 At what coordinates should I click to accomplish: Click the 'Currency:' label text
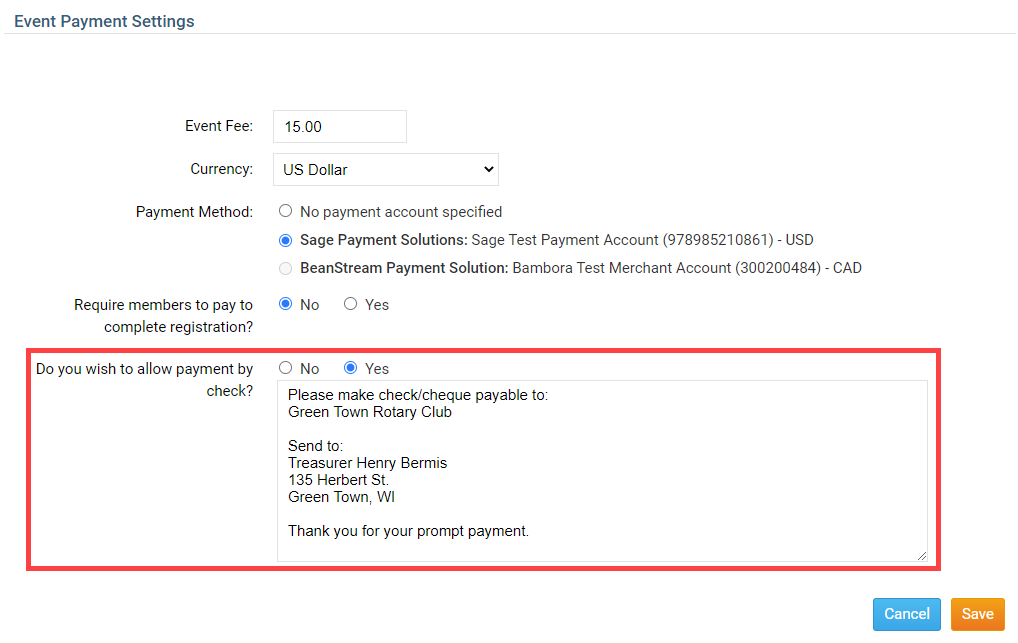point(221,169)
